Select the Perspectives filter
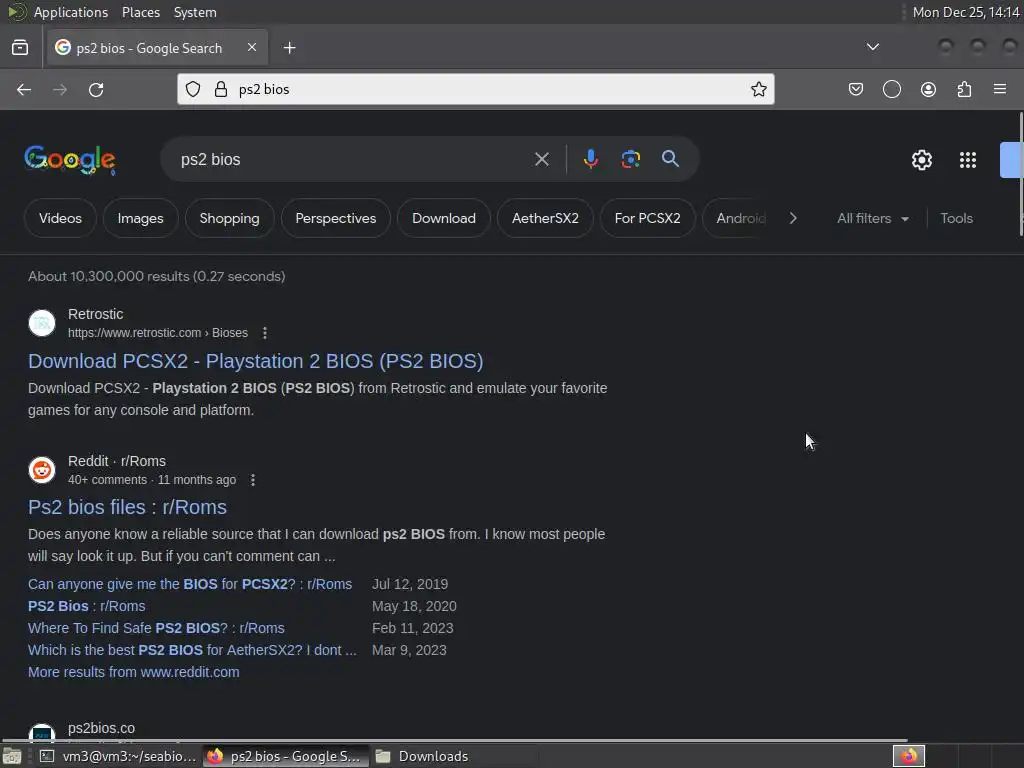Image resolution: width=1024 pixels, height=768 pixels. pyautogui.click(x=336, y=218)
